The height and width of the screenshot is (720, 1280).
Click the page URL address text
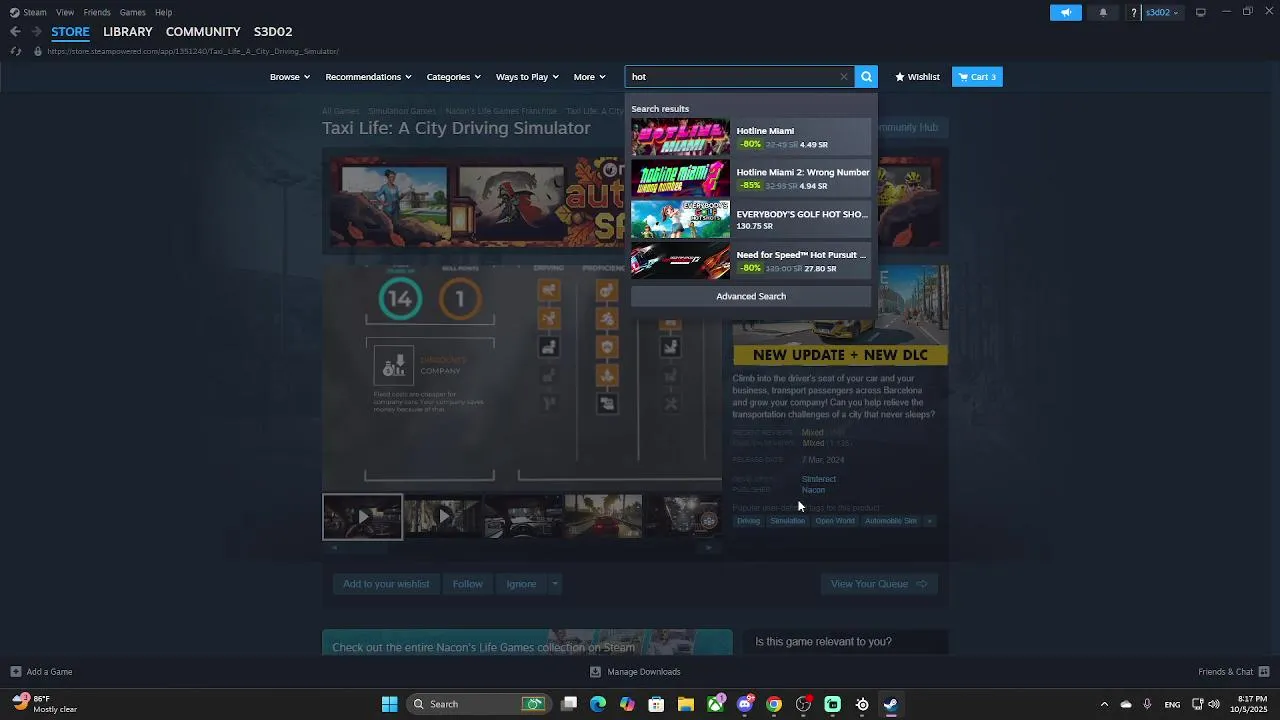tap(193, 51)
